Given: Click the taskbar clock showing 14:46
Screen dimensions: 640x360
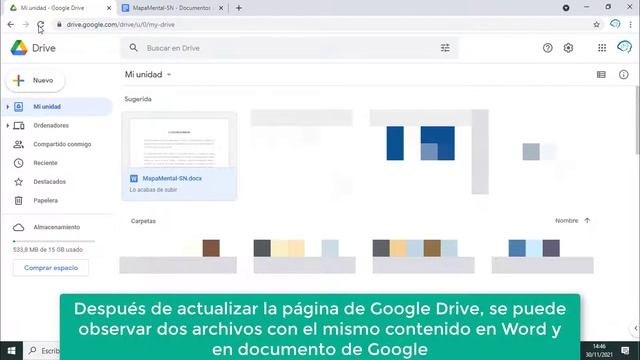Looking at the screenshot, I should click(x=599, y=351).
